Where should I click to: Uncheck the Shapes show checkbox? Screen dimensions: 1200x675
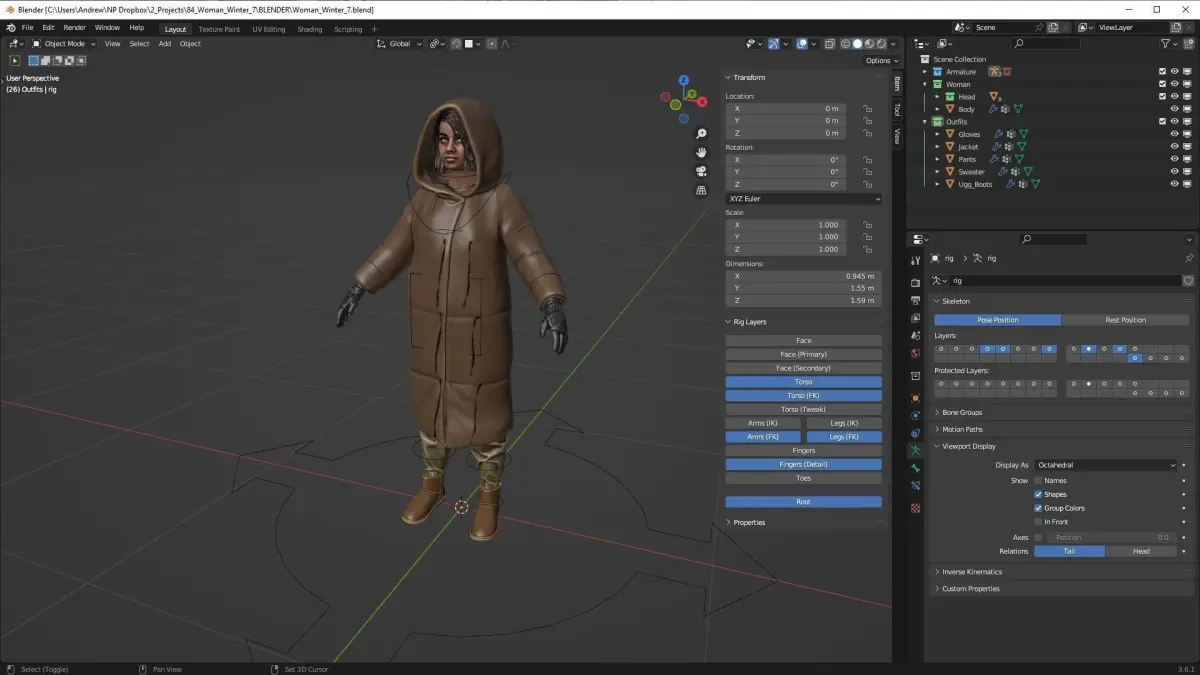1038,494
